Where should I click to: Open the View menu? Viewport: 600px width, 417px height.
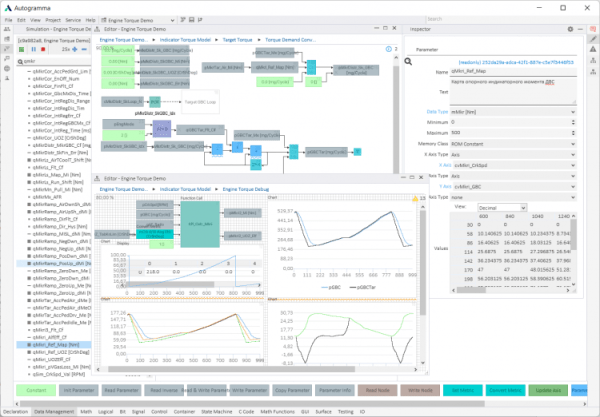(x=35, y=20)
